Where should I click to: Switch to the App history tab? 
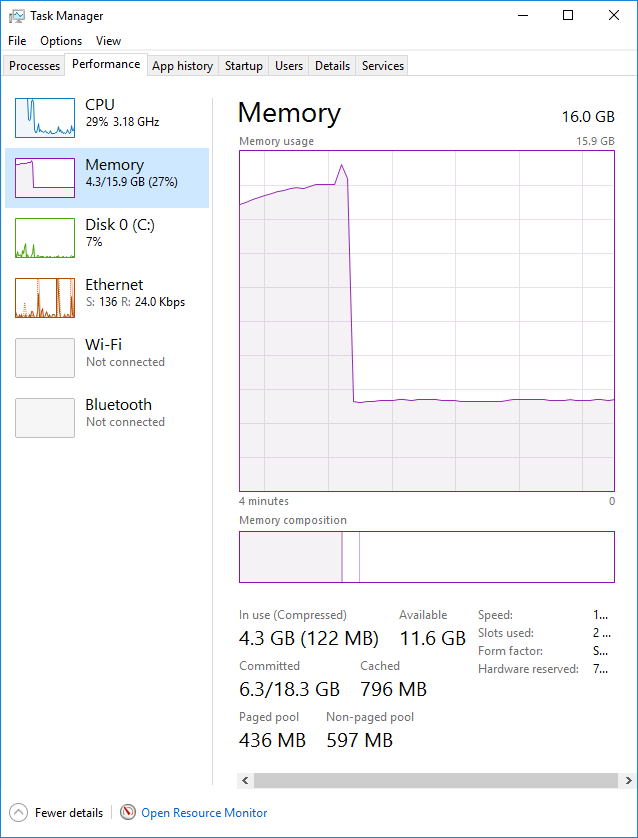(182, 66)
